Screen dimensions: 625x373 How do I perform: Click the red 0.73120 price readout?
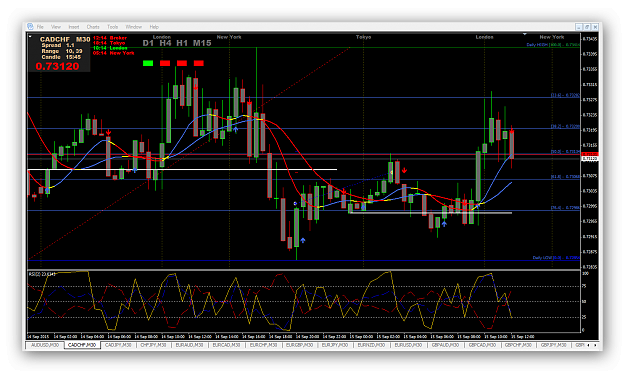[57, 66]
